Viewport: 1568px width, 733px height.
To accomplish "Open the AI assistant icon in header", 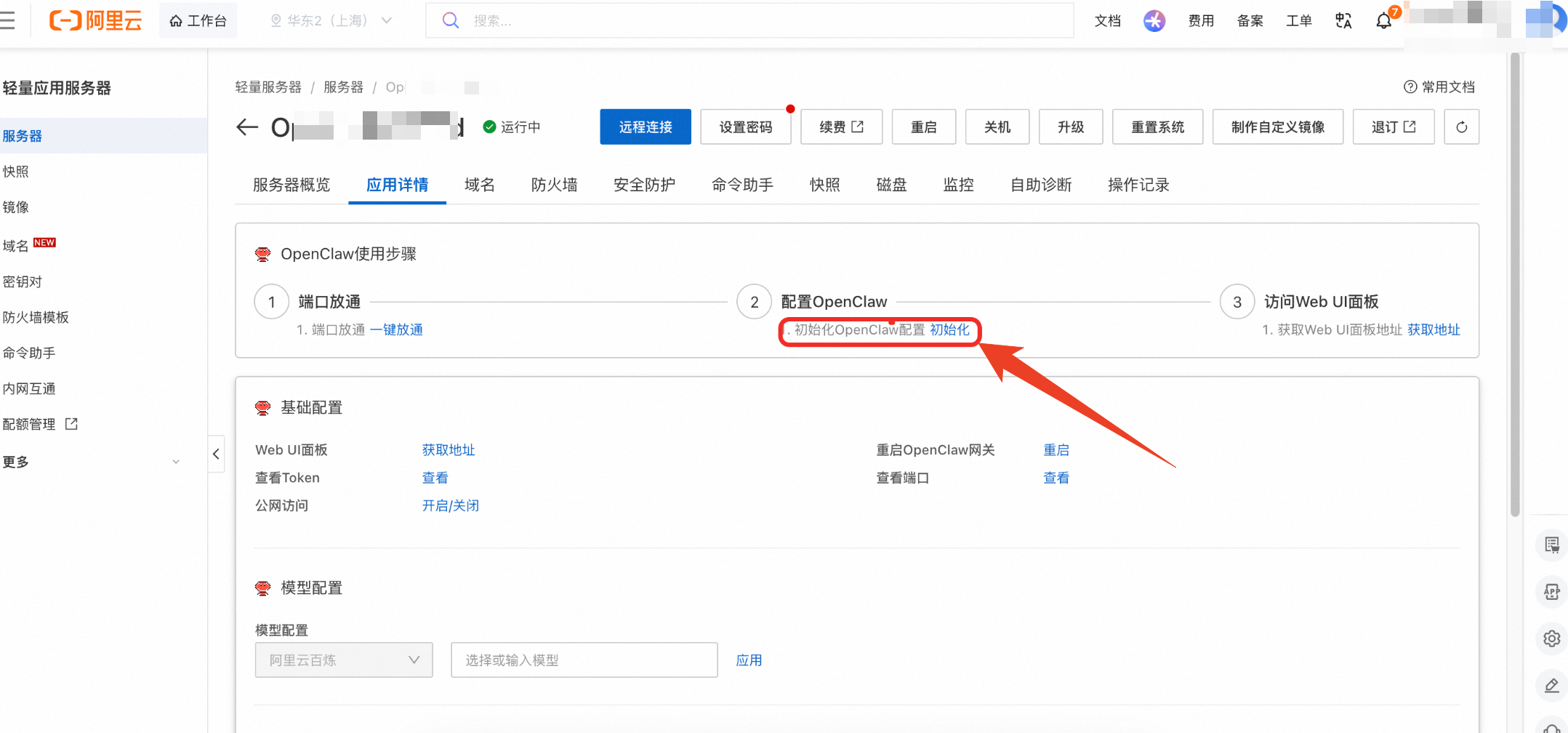I will pos(1154,20).
